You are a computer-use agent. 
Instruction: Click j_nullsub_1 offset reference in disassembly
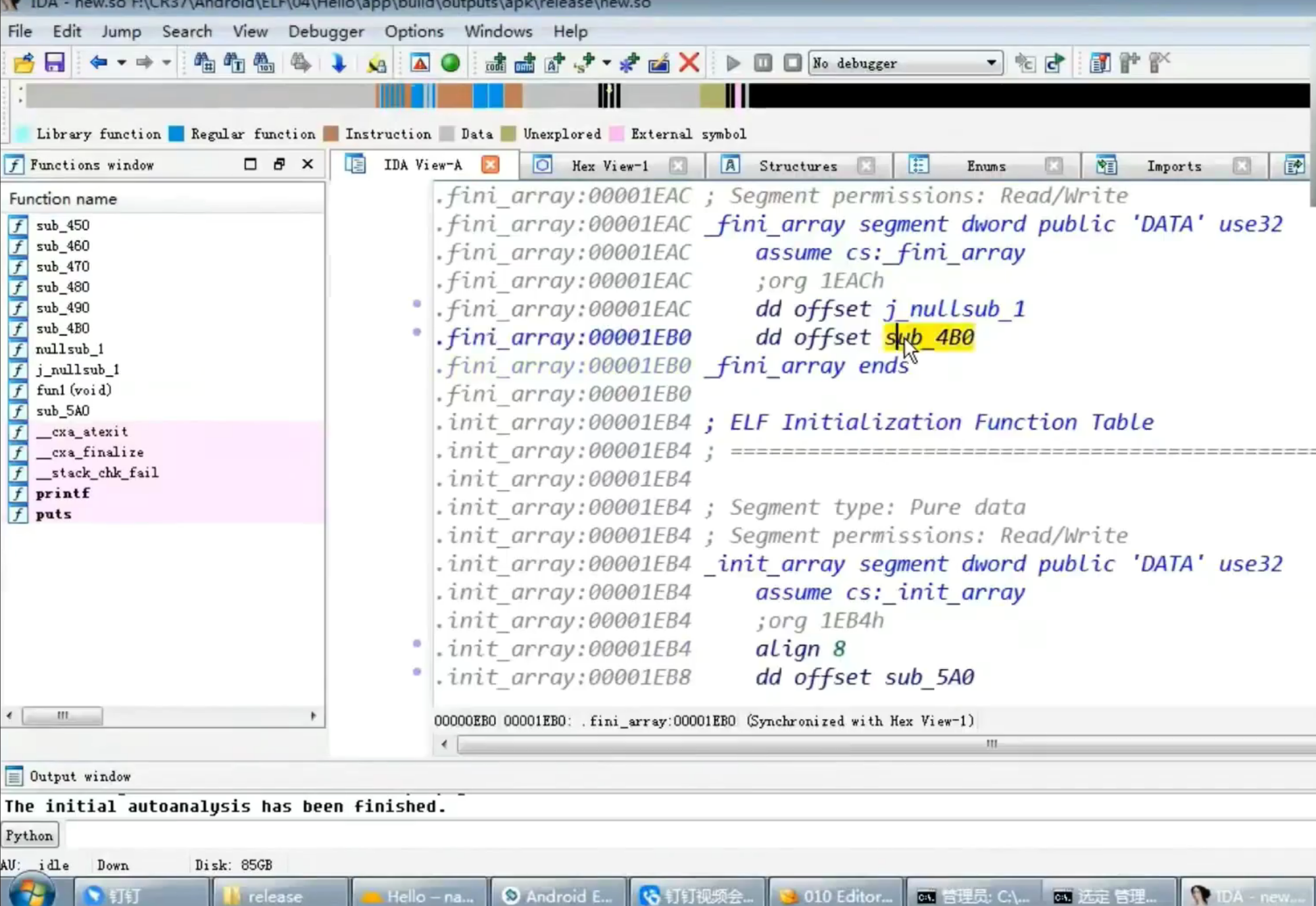click(954, 309)
